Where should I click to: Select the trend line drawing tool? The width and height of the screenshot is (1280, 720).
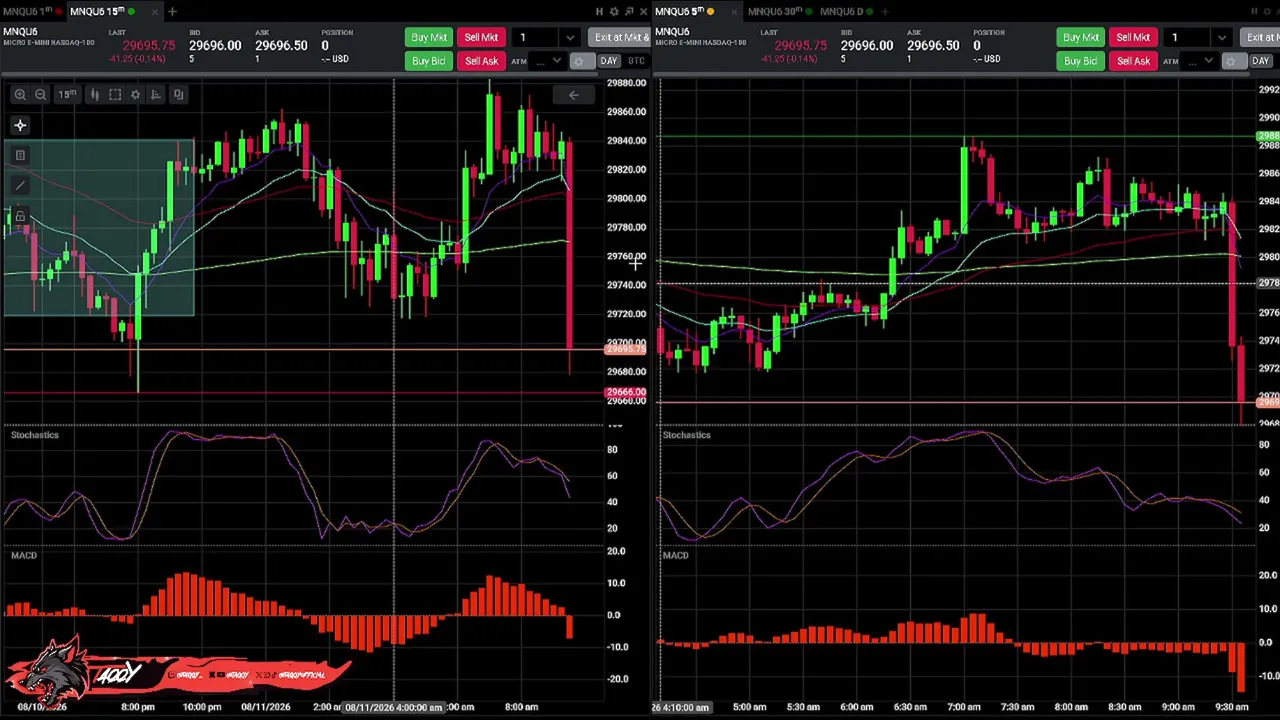coord(20,186)
